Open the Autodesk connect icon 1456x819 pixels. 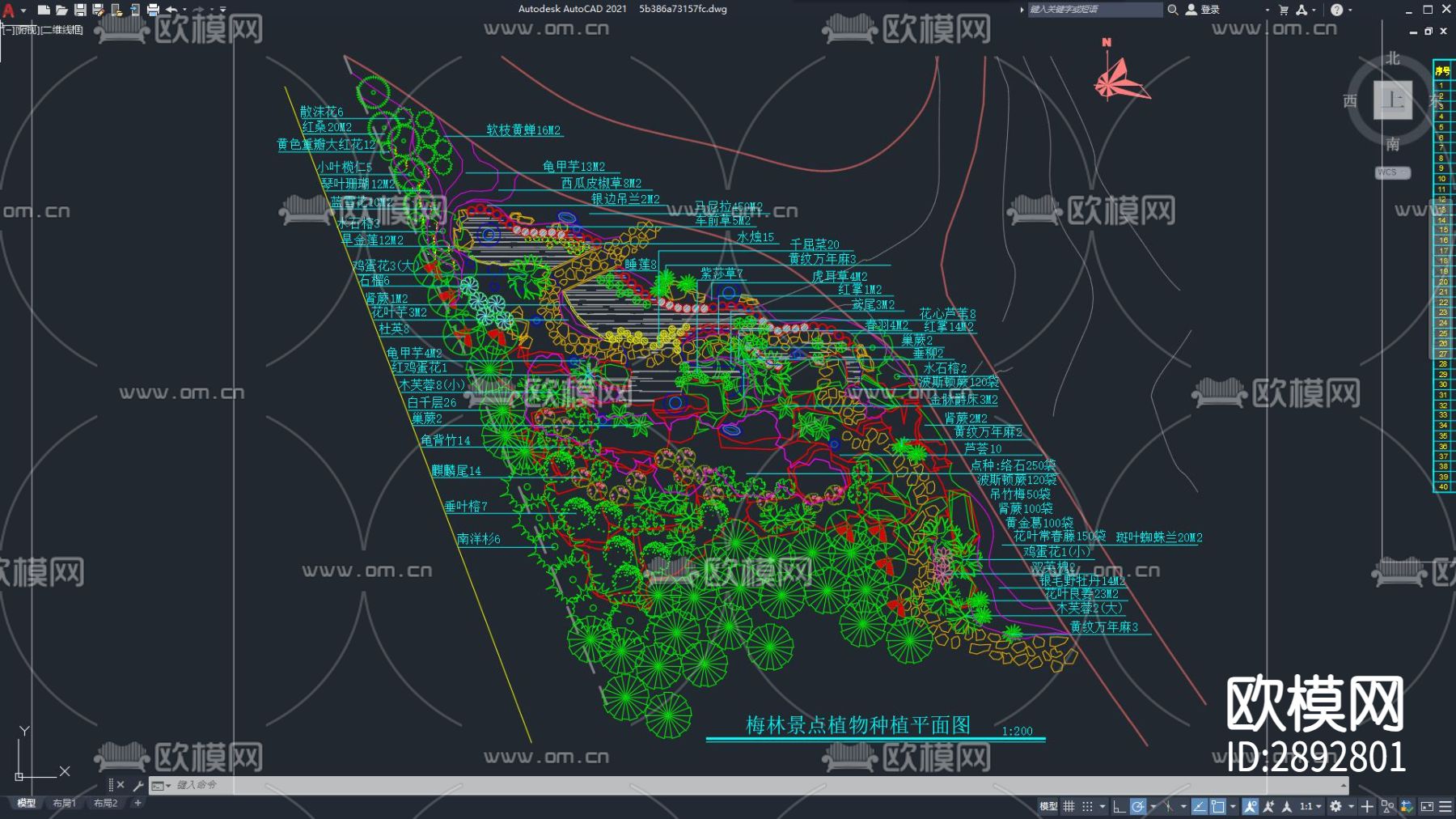(x=1302, y=10)
